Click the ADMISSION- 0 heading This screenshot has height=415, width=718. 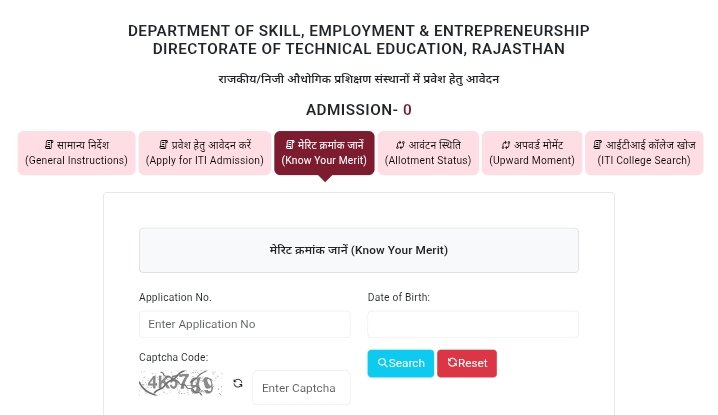[359, 110]
